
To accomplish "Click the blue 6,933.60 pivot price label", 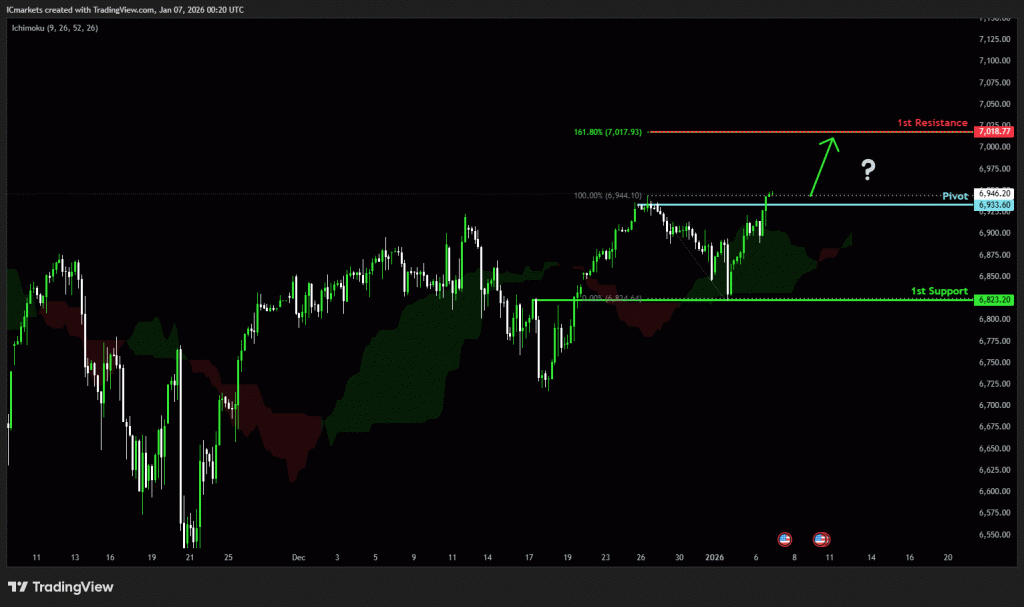I will coord(997,205).
